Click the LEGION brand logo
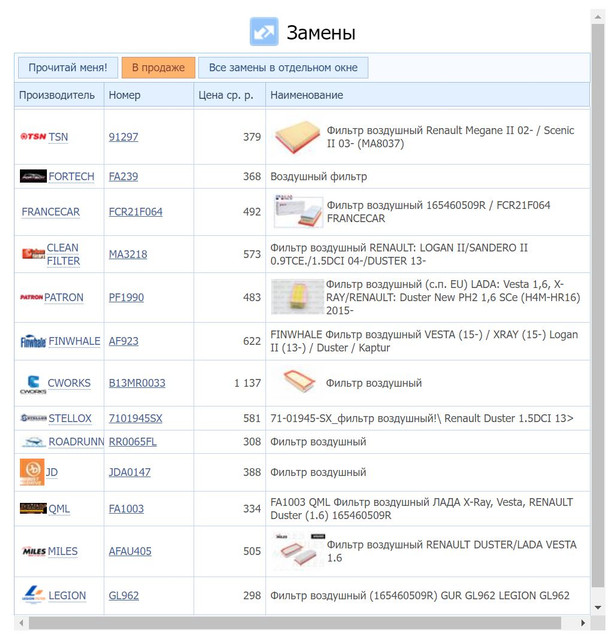 click(33, 595)
